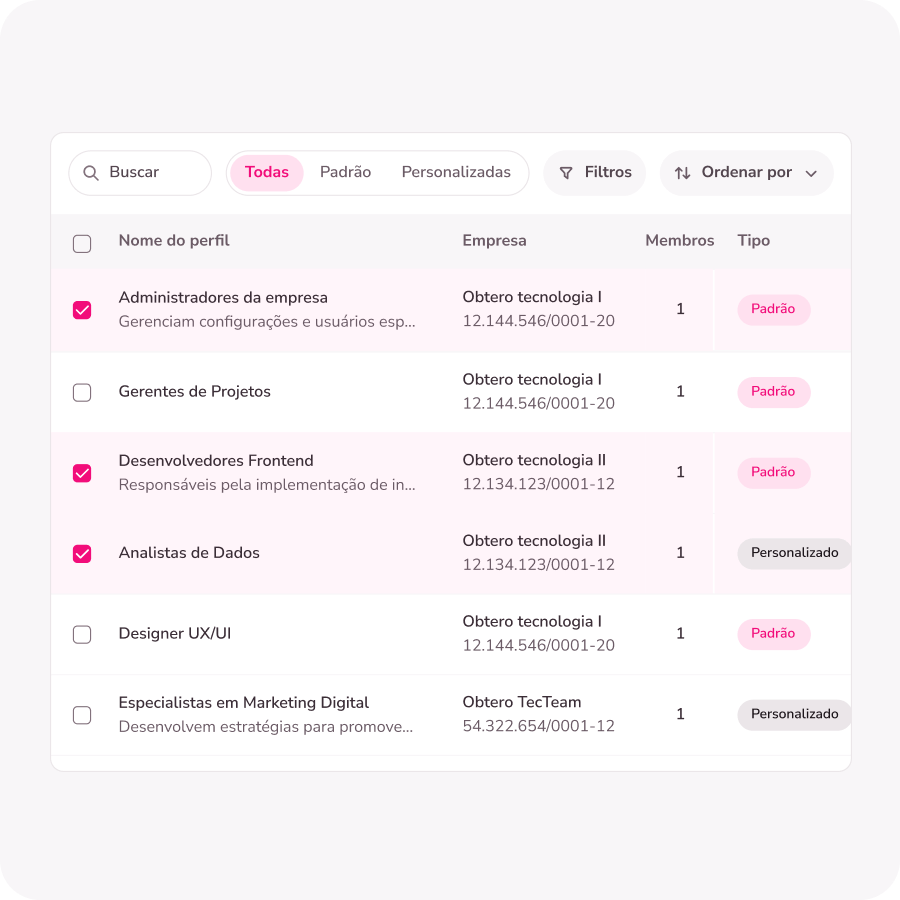Click the funnel filter icon
900x900 pixels.
pos(566,173)
